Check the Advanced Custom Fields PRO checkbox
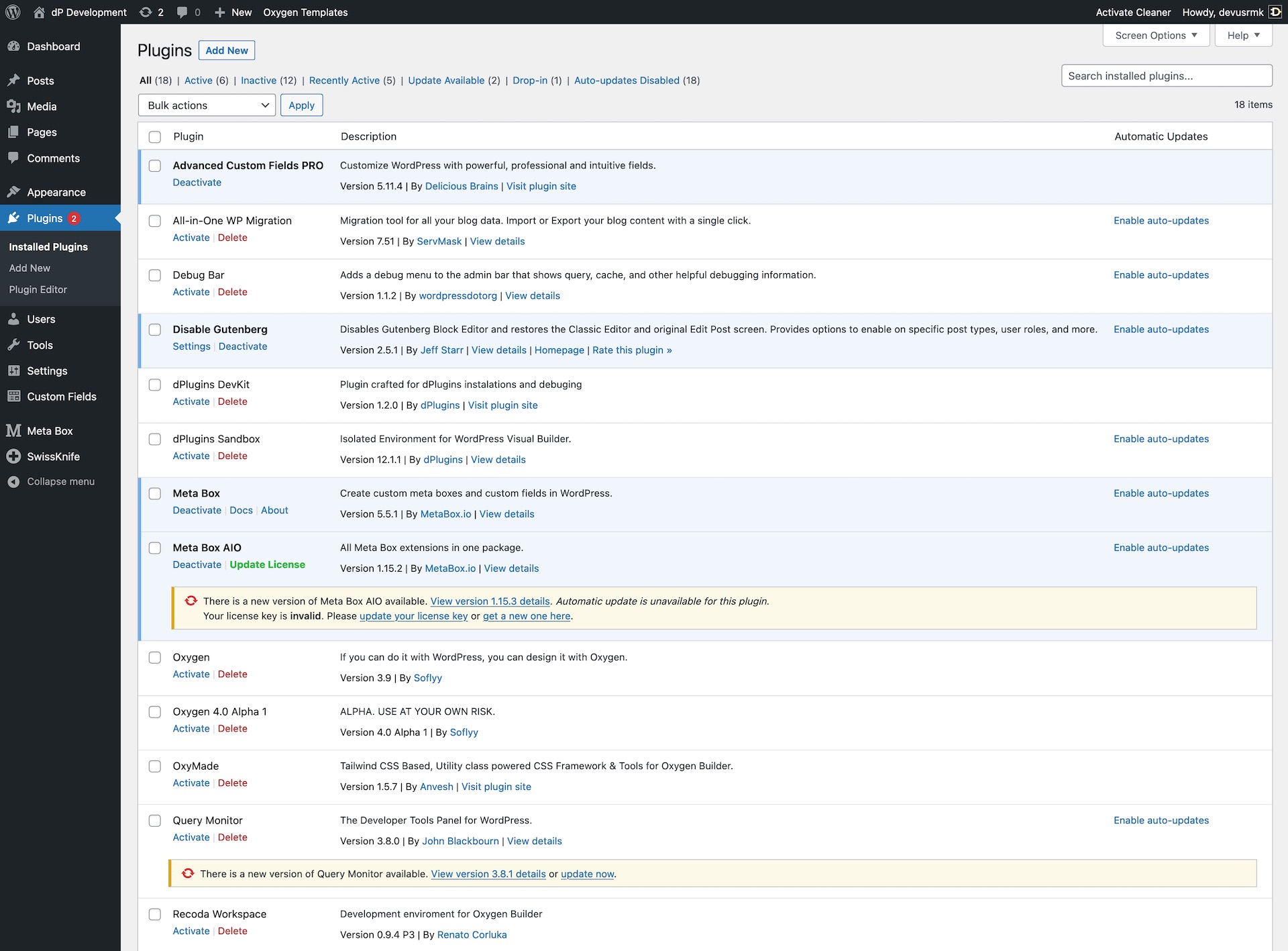The image size is (1288, 951). pyautogui.click(x=155, y=166)
